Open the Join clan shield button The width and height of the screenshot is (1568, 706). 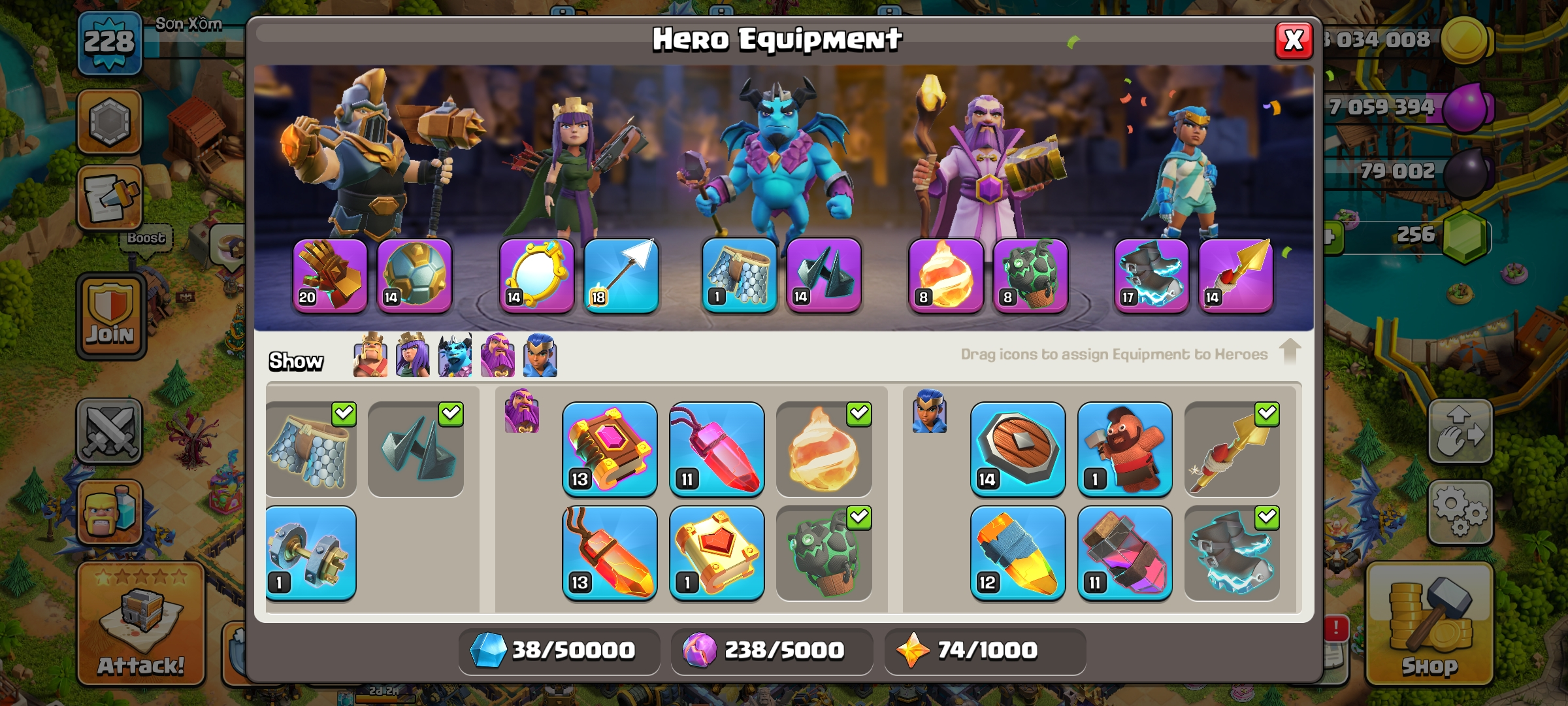(x=111, y=316)
